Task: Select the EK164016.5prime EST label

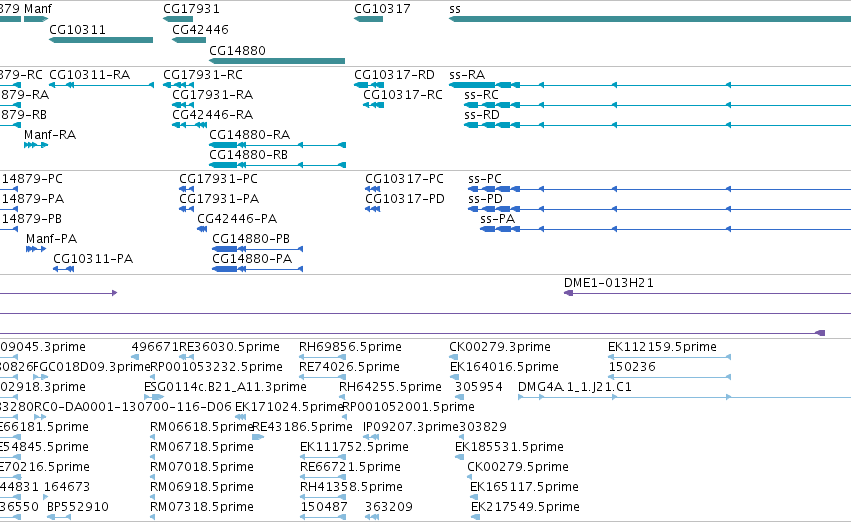Action: 504,367
